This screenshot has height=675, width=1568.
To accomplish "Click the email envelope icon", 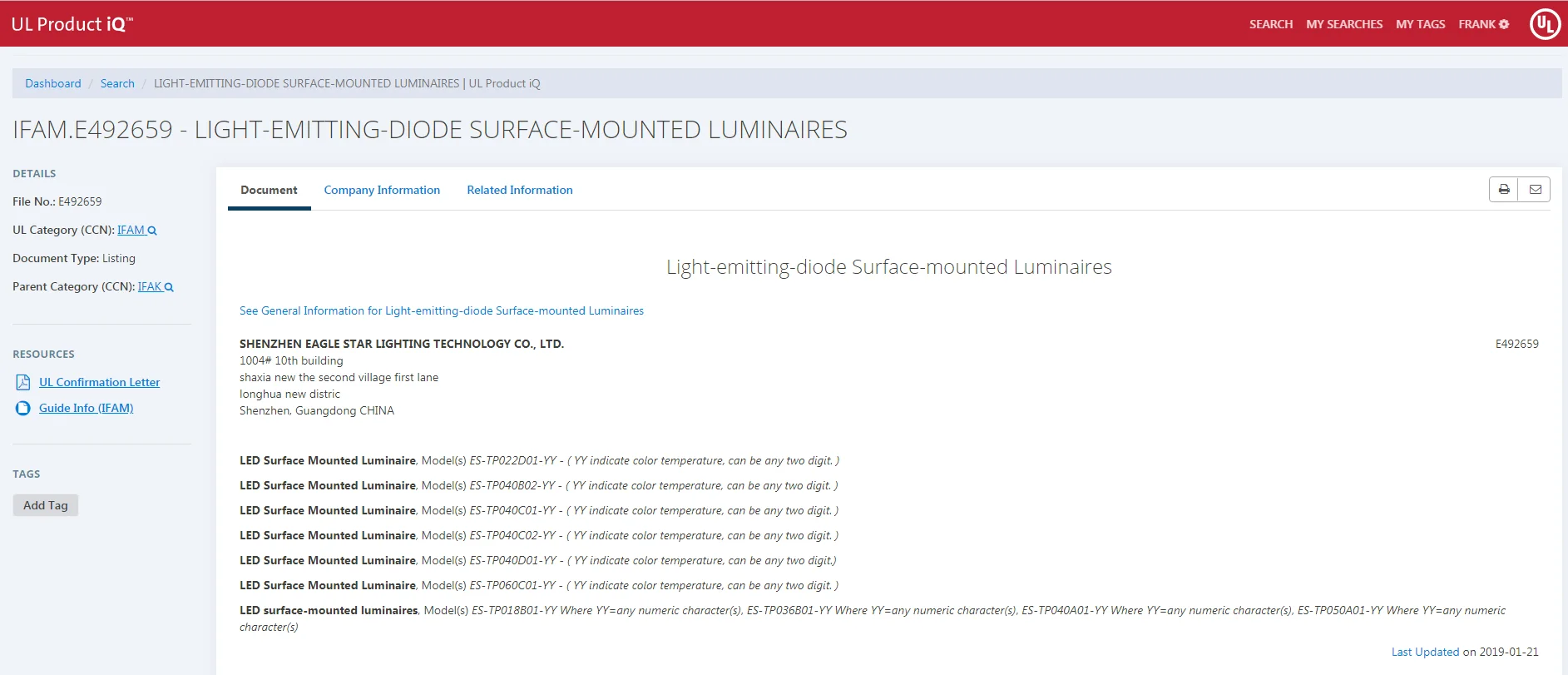I will point(1535,190).
